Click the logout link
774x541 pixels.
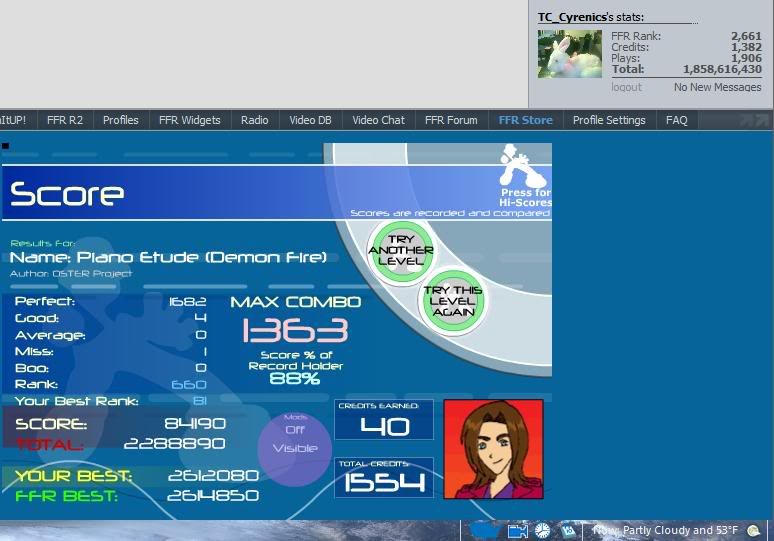pos(626,87)
